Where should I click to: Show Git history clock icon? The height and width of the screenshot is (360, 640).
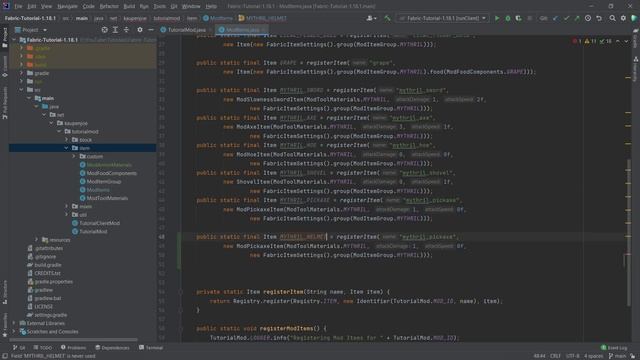click(x=588, y=18)
